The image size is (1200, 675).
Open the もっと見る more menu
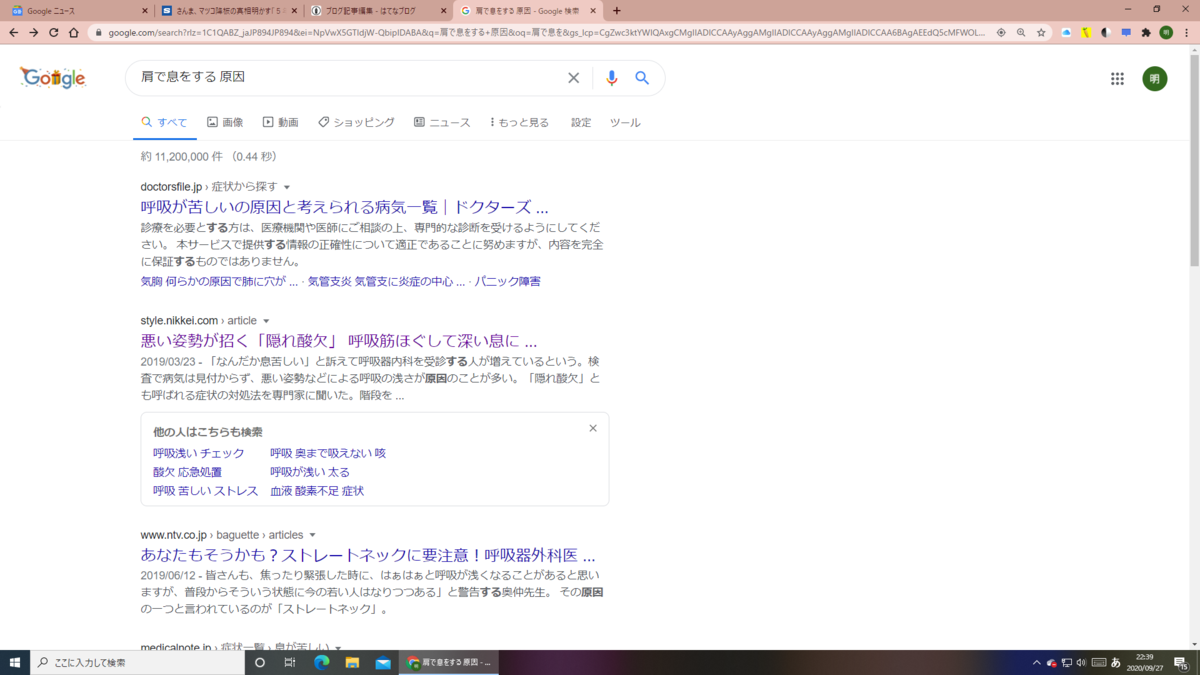(x=519, y=122)
